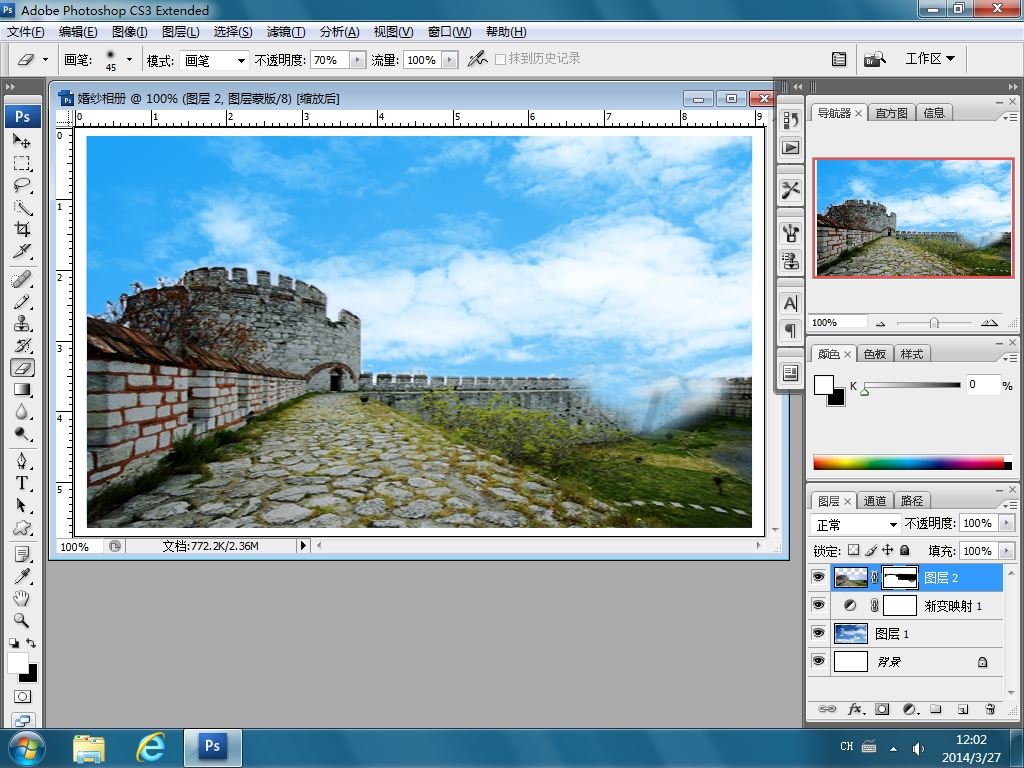Image resolution: width=1024 pixels, height=768 pixels.
Task: Toggle lock all for the layer
Action: click(x=905, y=551)
